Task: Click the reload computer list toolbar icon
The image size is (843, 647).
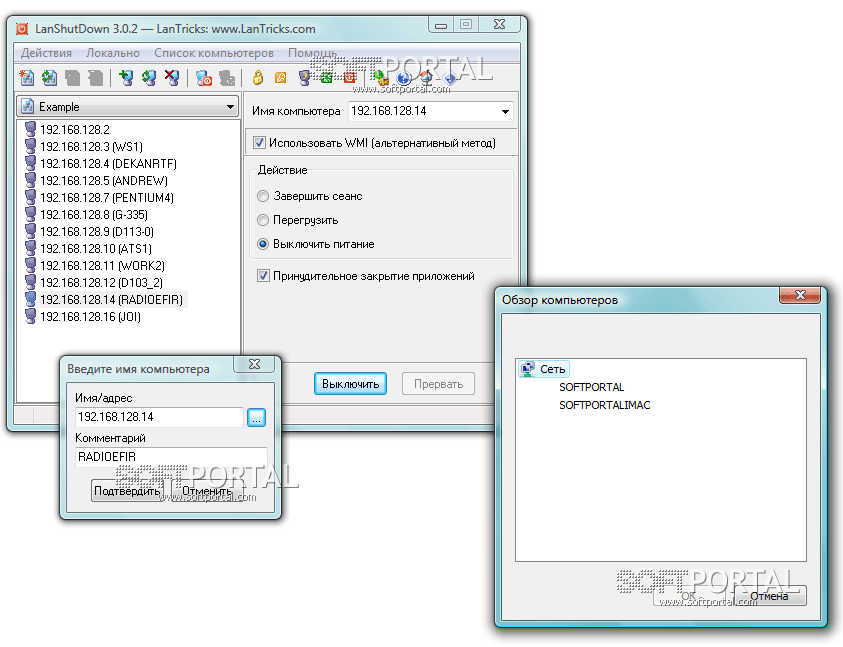Action: point(49,78)
